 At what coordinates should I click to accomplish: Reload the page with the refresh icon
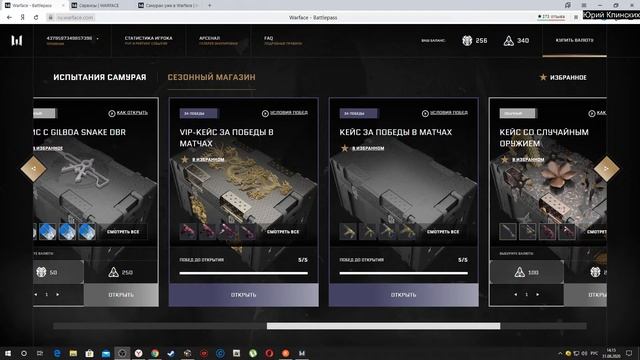click(36, 18)
